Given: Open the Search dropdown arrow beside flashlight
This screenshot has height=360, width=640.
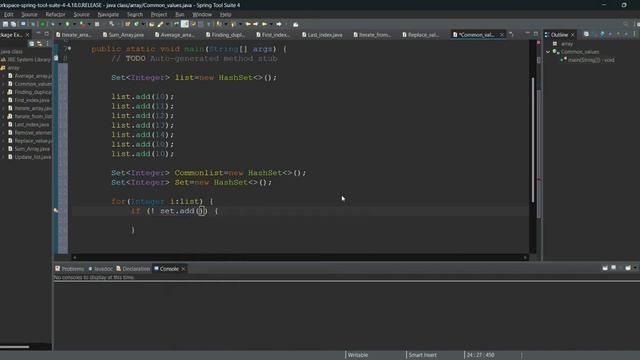Looking at the screenshot, I should (167, 24).
